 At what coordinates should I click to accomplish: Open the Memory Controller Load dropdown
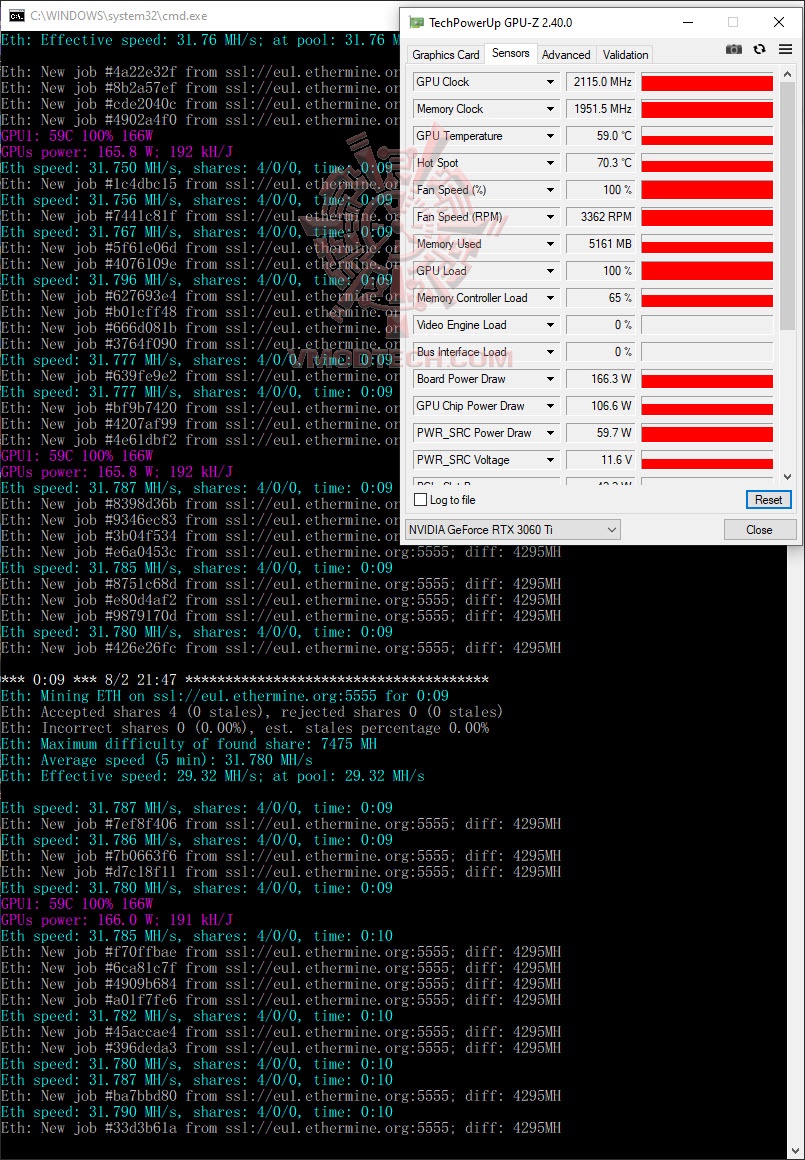tap(550, 298)
